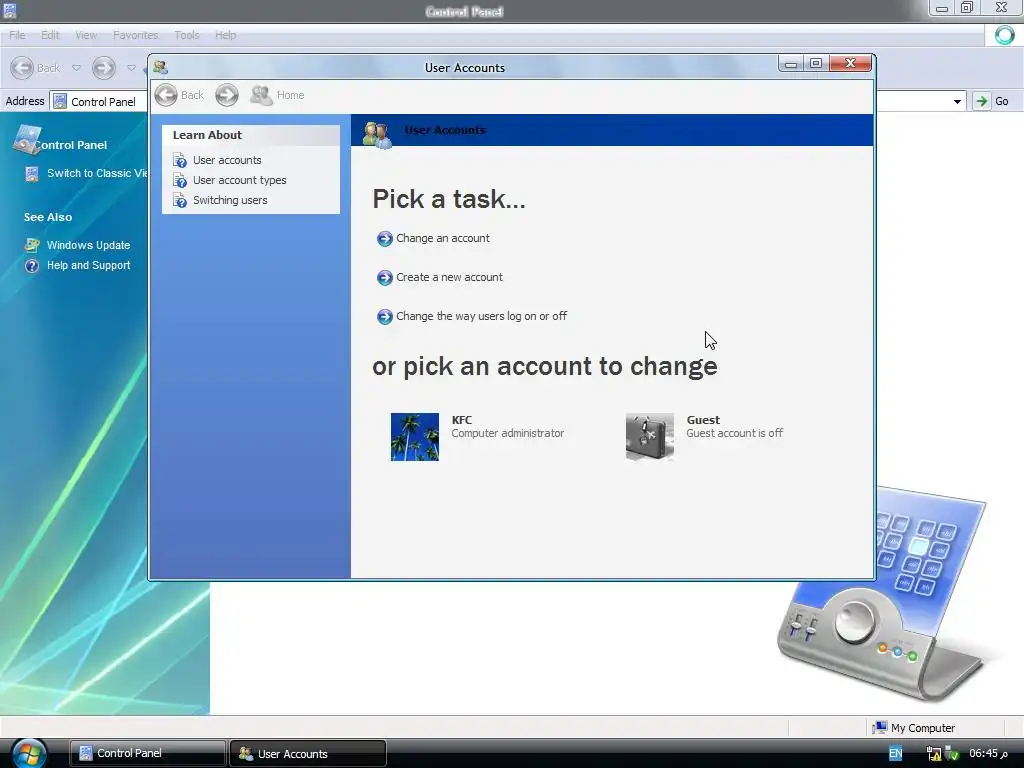Open the Start menu orb

29,753
